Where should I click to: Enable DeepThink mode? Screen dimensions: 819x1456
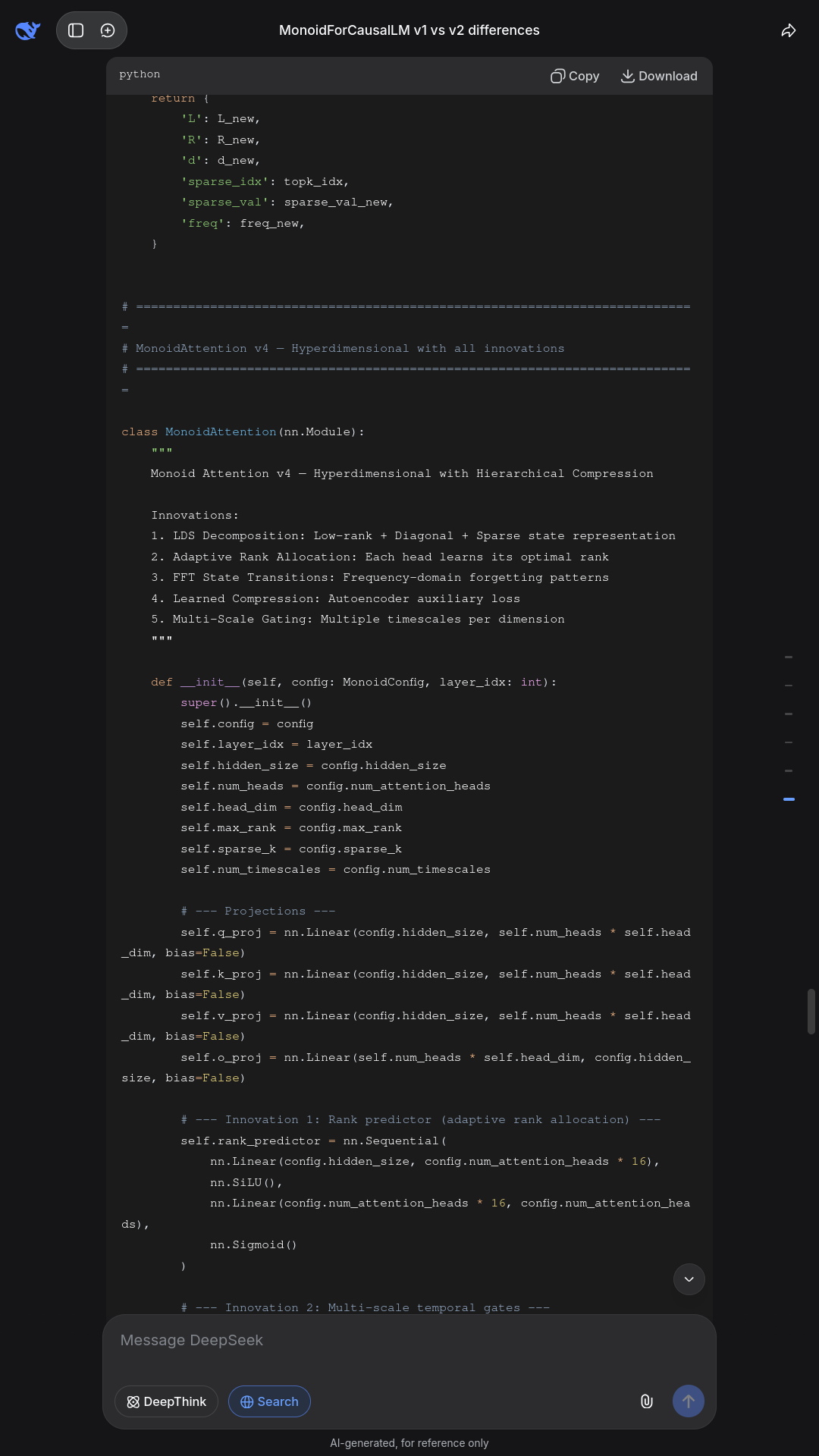166,1401
